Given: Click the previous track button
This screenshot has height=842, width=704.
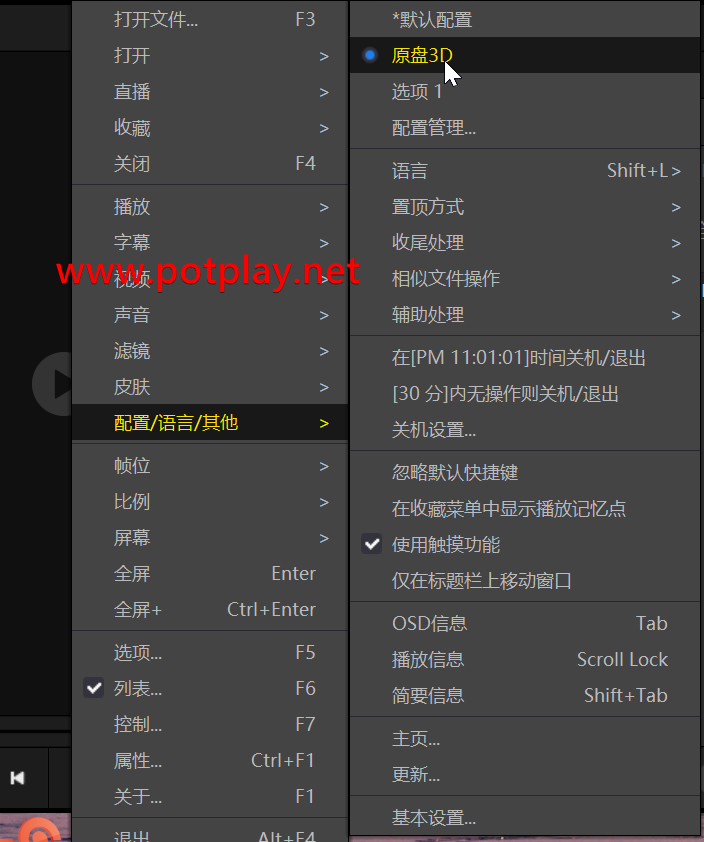Looking at the screenshot, I should (x=18, y=778).
